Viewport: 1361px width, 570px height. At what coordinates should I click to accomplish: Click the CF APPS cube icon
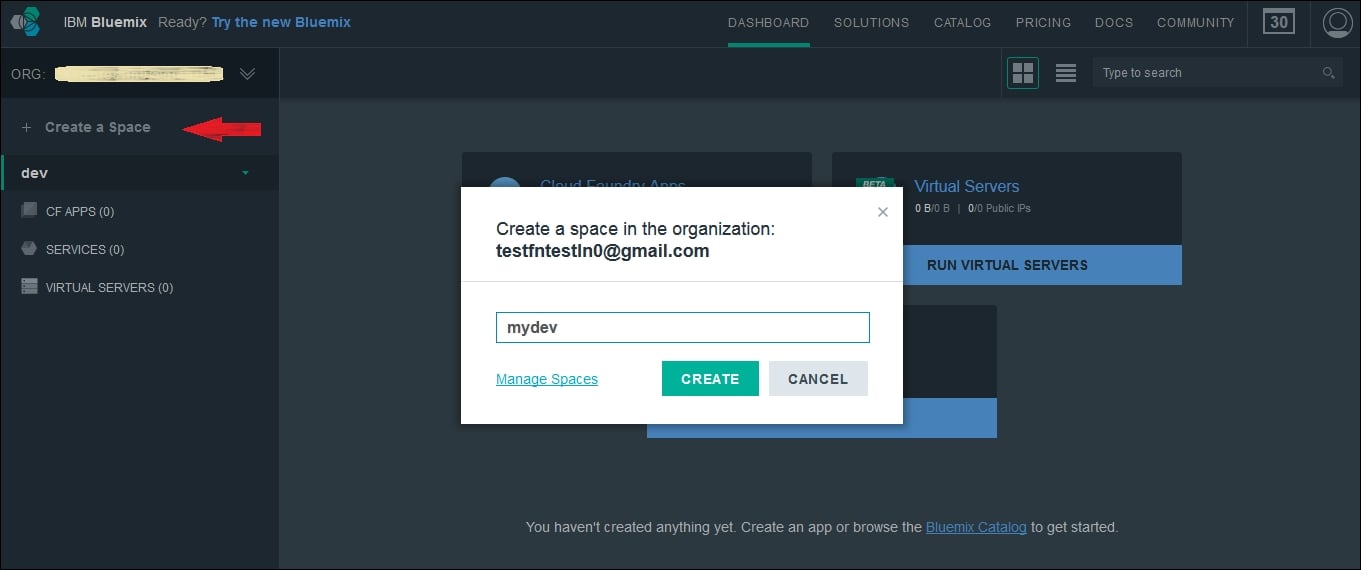(29, 211)
